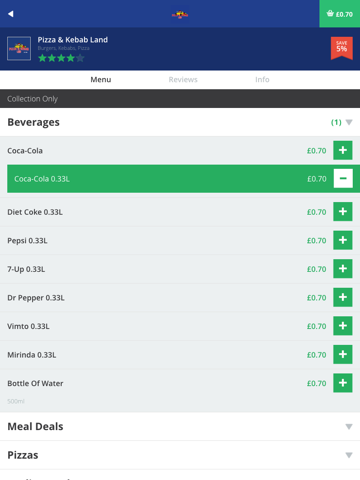Viewport: 360px width, 480px height.
Task: Tap the Collection Only banner
Action: coord(180,99)
